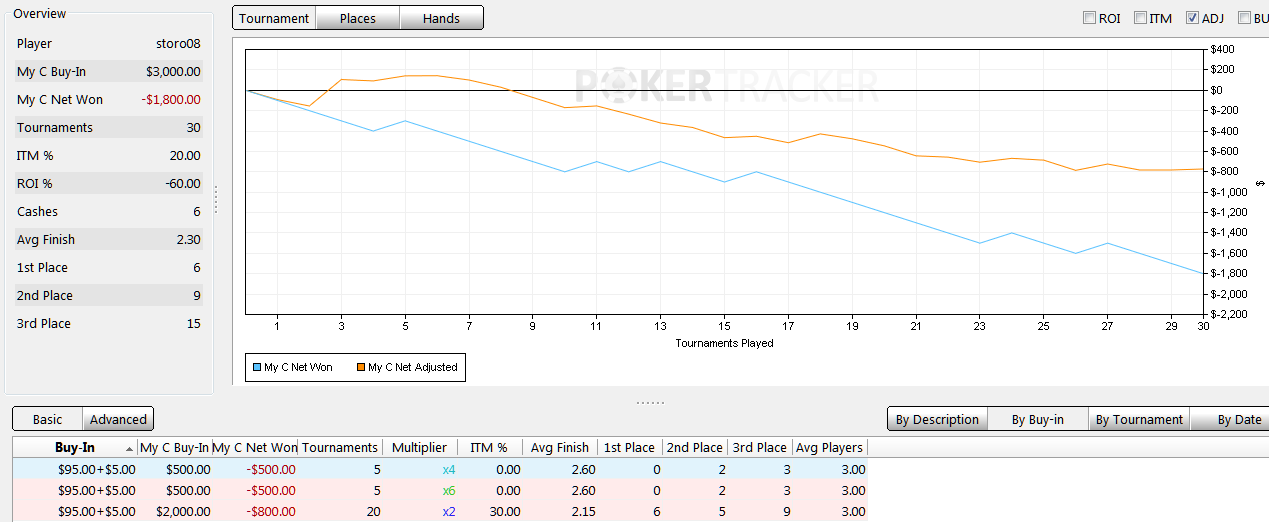Open the Hands graph tab
Viewport: 1269px width, 522px height.
(x=441, y=18)
